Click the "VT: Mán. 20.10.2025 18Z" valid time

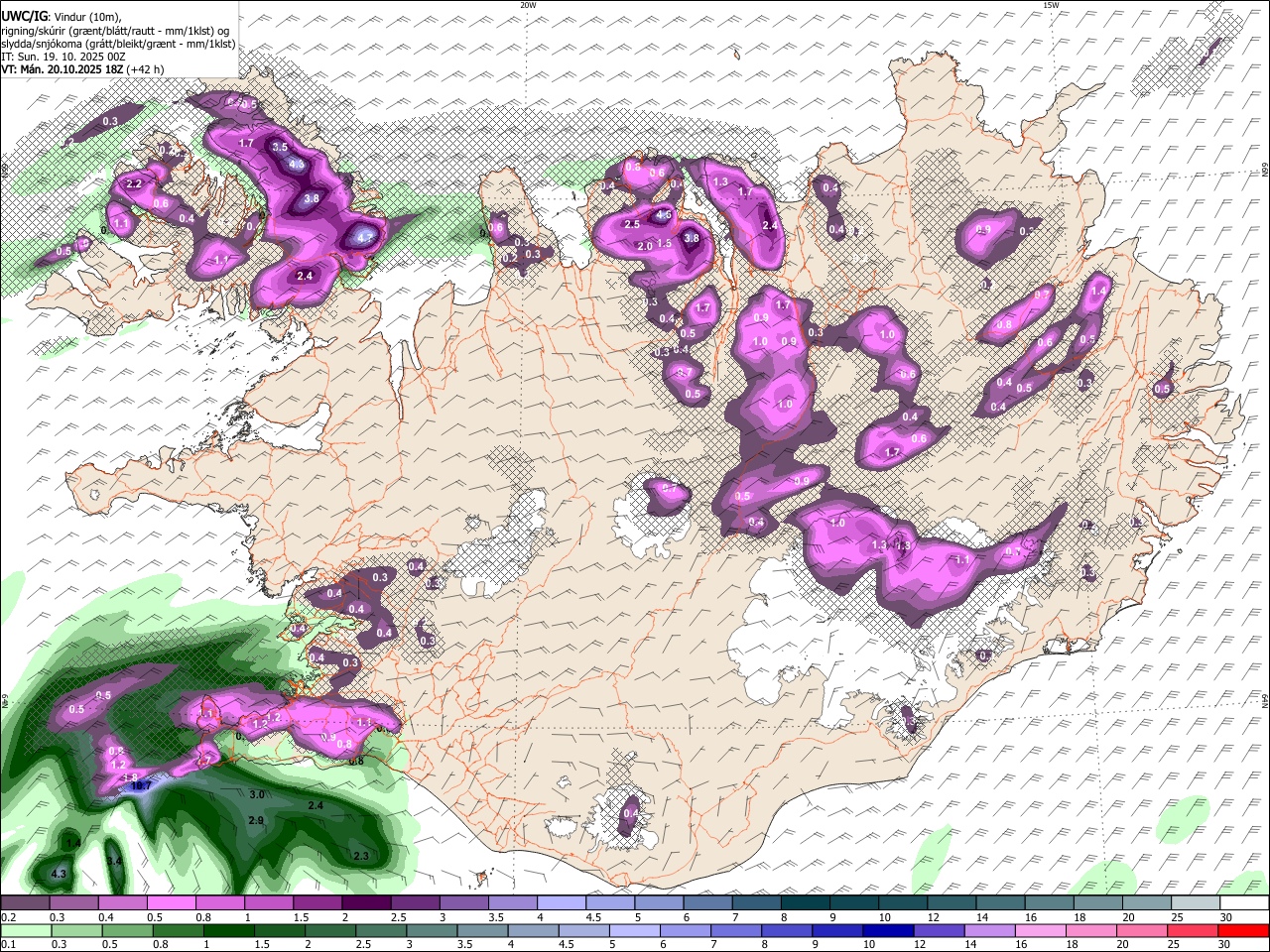point(62,69)
